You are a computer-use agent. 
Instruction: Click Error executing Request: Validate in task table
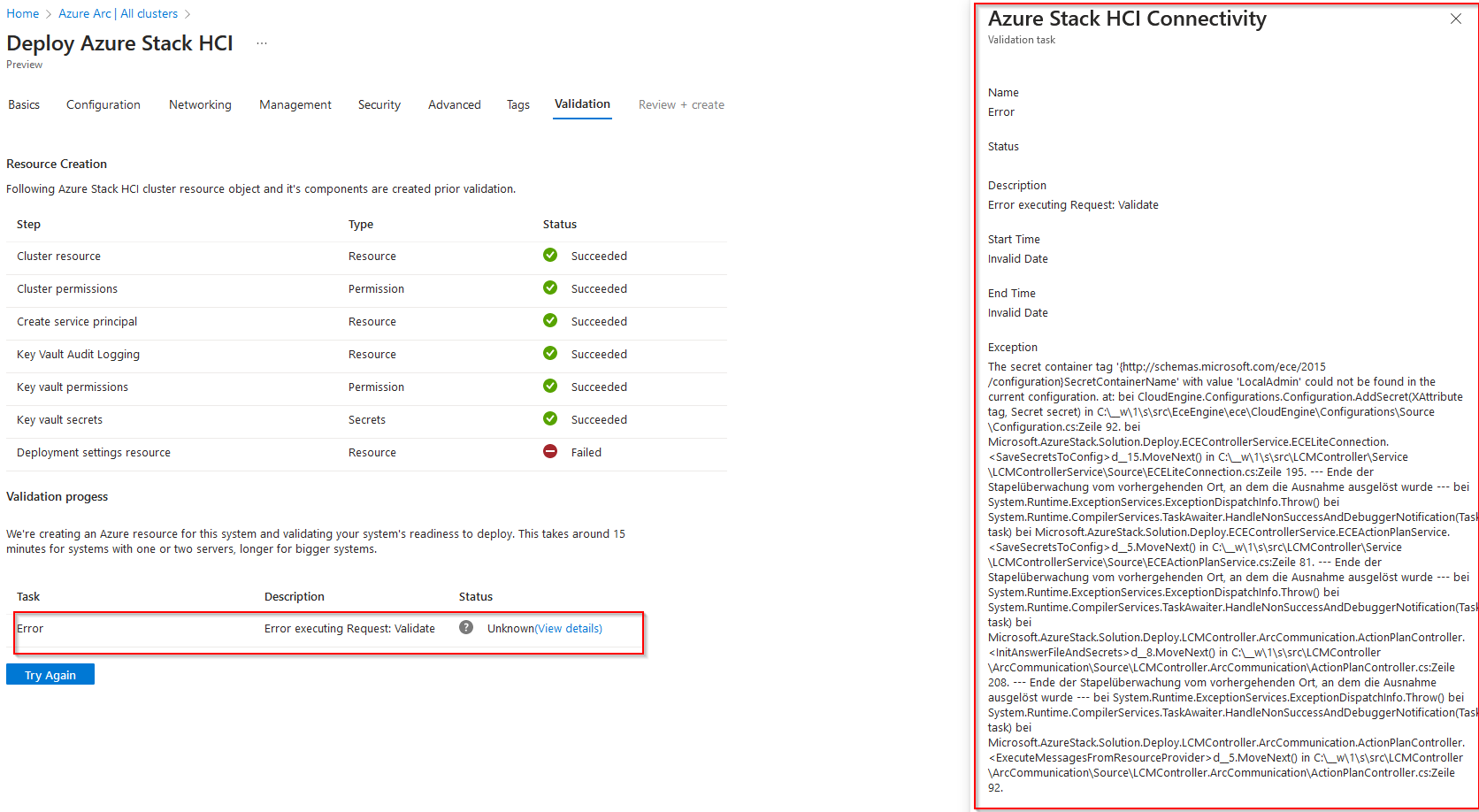tap(349, 628)
